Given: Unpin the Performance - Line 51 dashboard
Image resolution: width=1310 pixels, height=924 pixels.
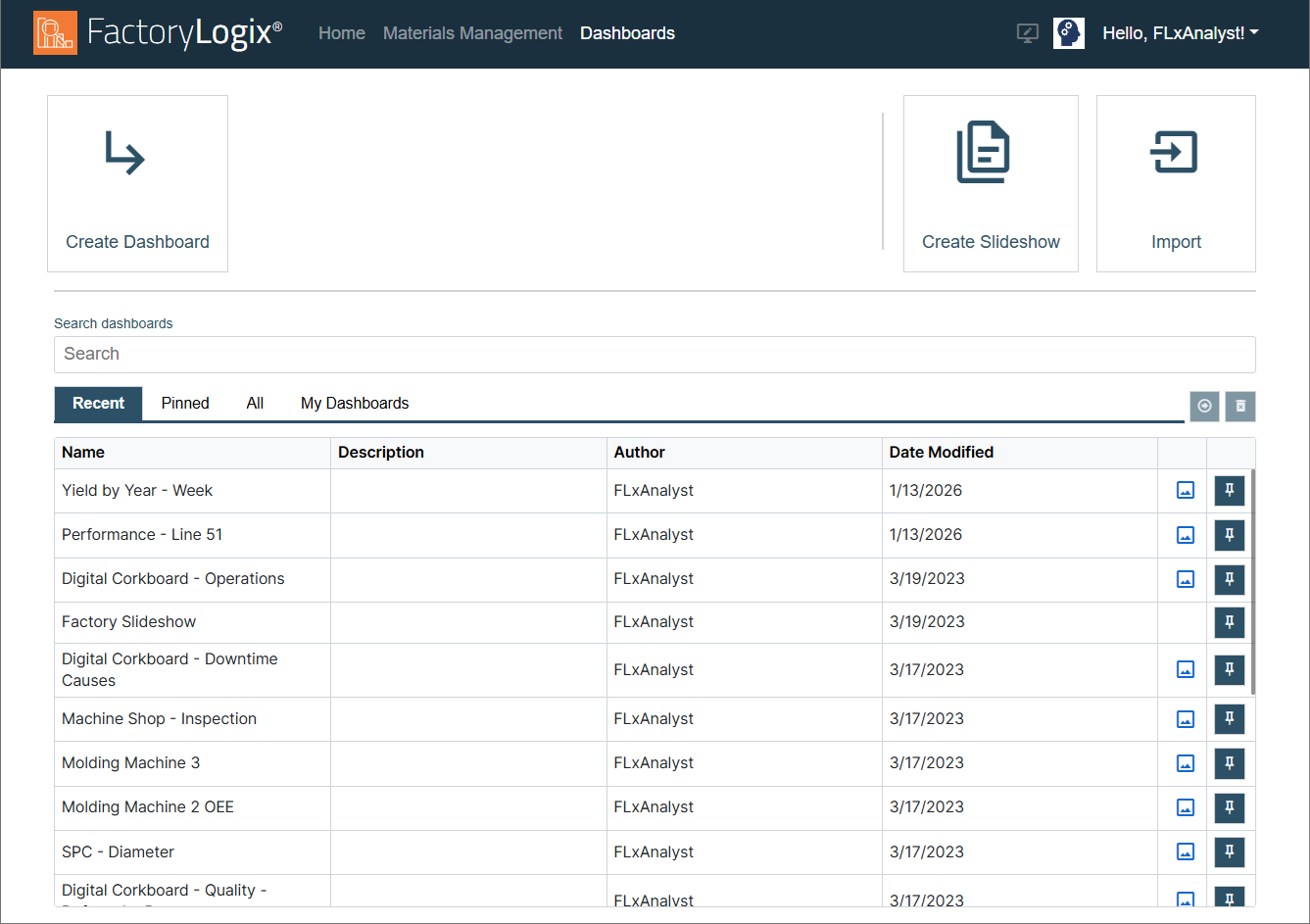Looking at the screenshot, I should click(1229, 535).
